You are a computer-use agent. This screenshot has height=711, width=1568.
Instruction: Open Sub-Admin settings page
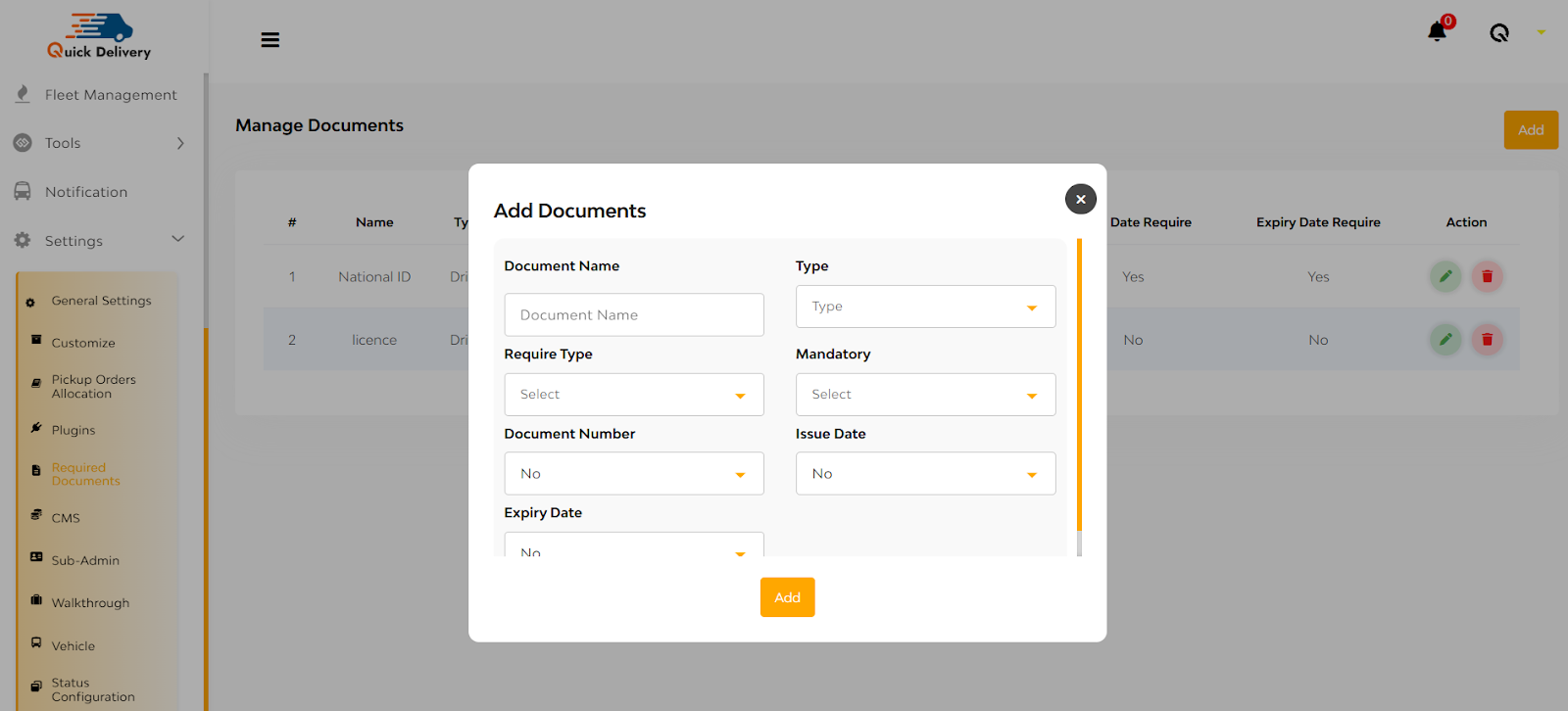(85, 560)
